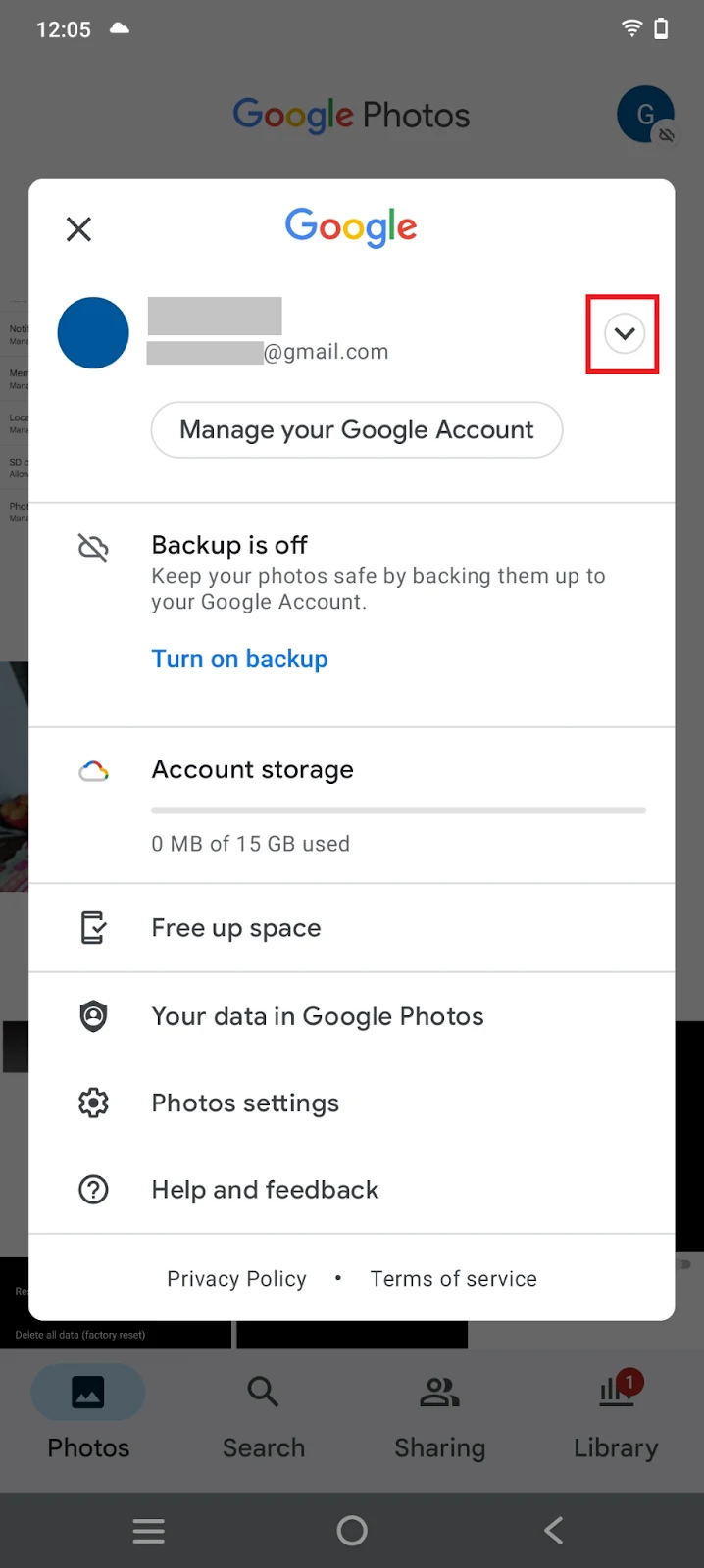Turn on backup
Image resolution: width=704 pixels, height=1568 pixels.
239,659
